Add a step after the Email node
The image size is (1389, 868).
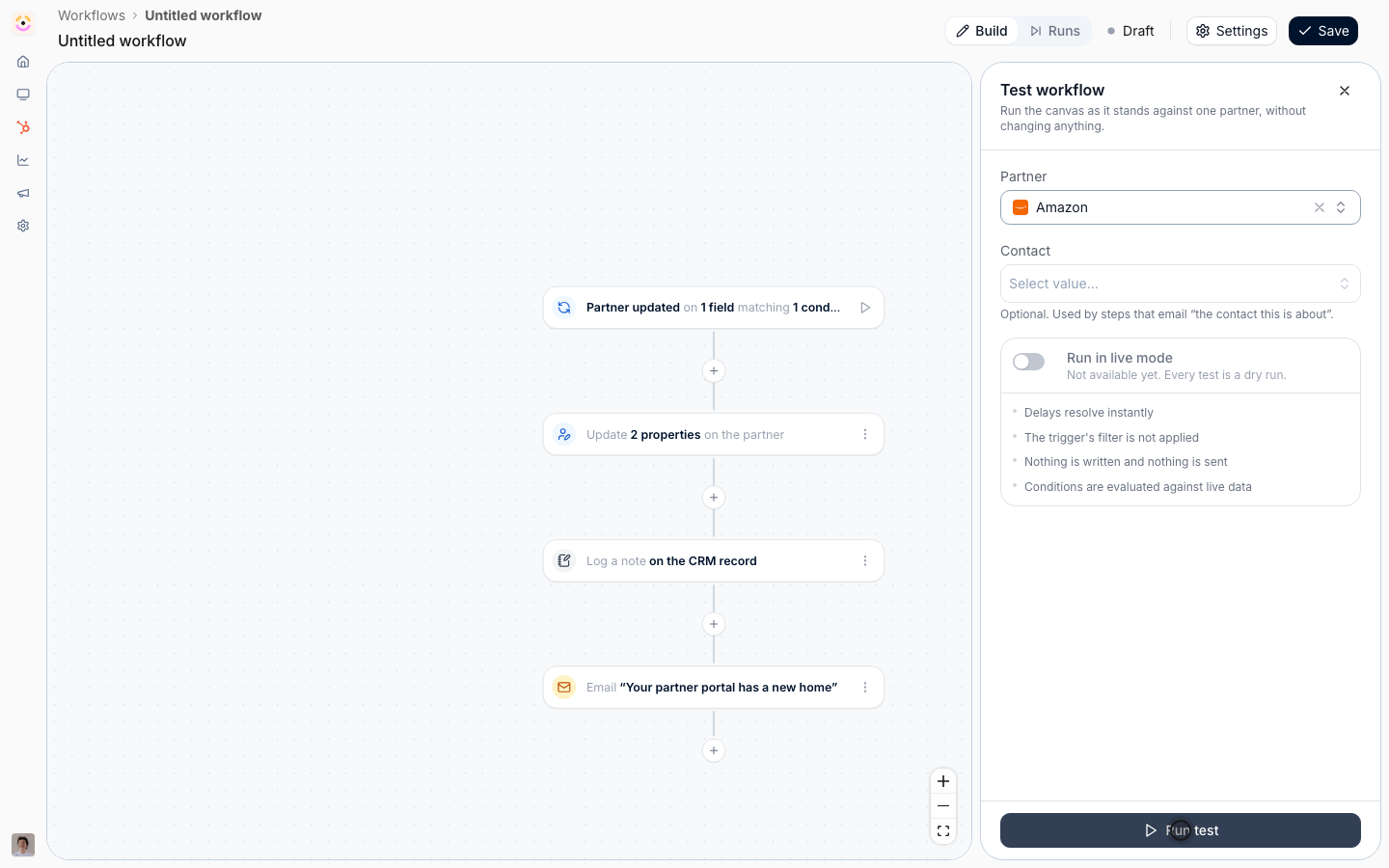(714, 750)
